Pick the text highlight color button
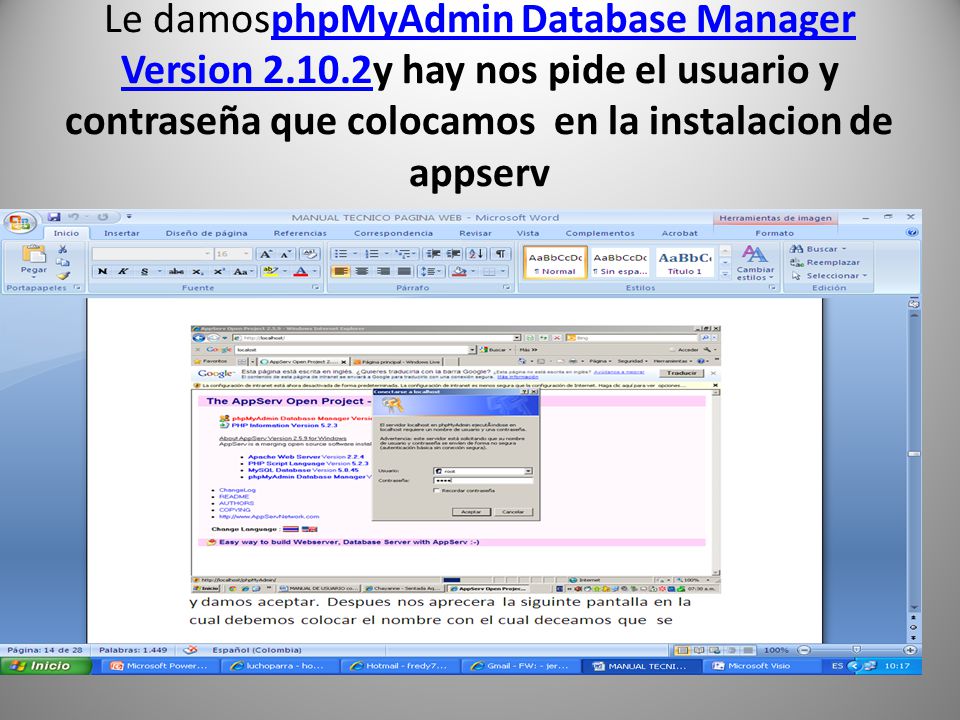The width and height of the screenshot is (960, 720). tap(269, 271)
